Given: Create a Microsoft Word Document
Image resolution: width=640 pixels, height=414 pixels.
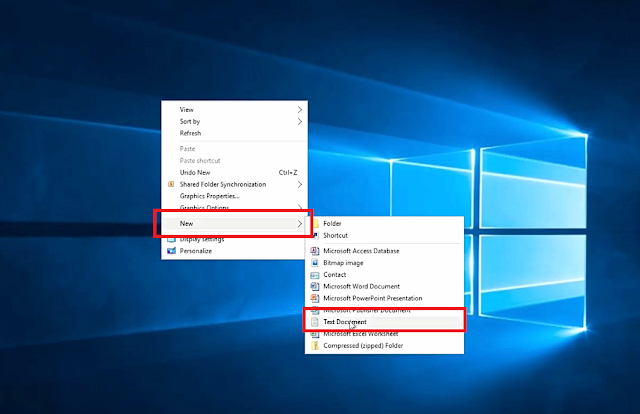Looking at the screenshot, I should [x=384, y=286].
